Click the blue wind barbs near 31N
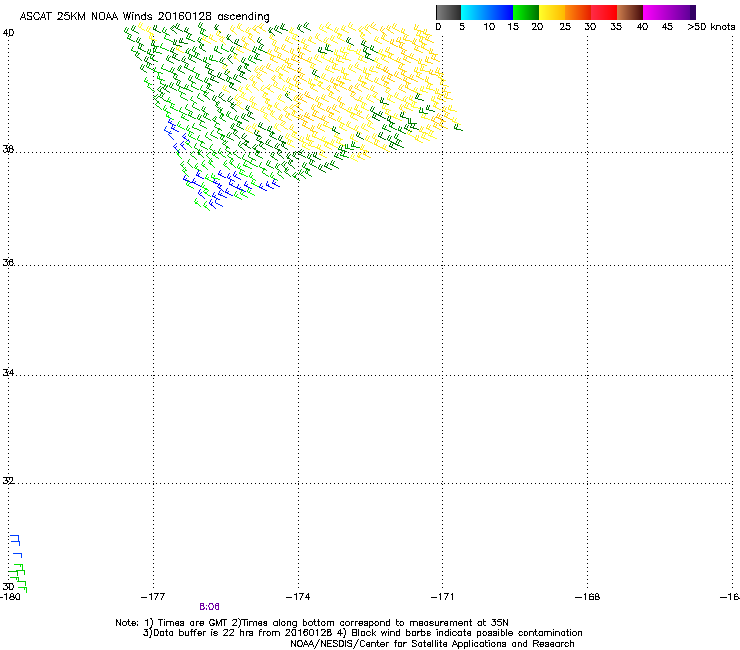 [16, 546]
